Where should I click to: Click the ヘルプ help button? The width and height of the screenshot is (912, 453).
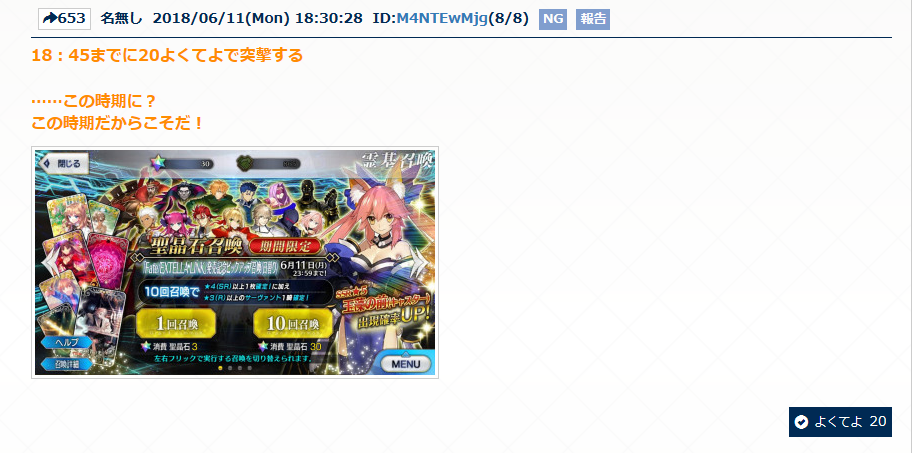pyautogui.click(x=66, y=343)
